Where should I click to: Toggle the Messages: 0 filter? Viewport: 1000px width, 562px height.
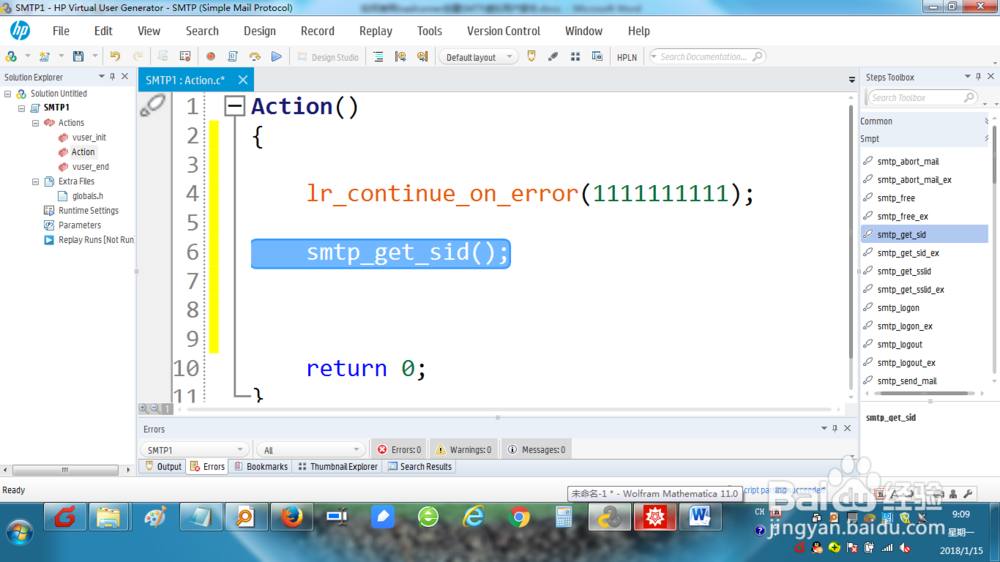click(536, 450)
